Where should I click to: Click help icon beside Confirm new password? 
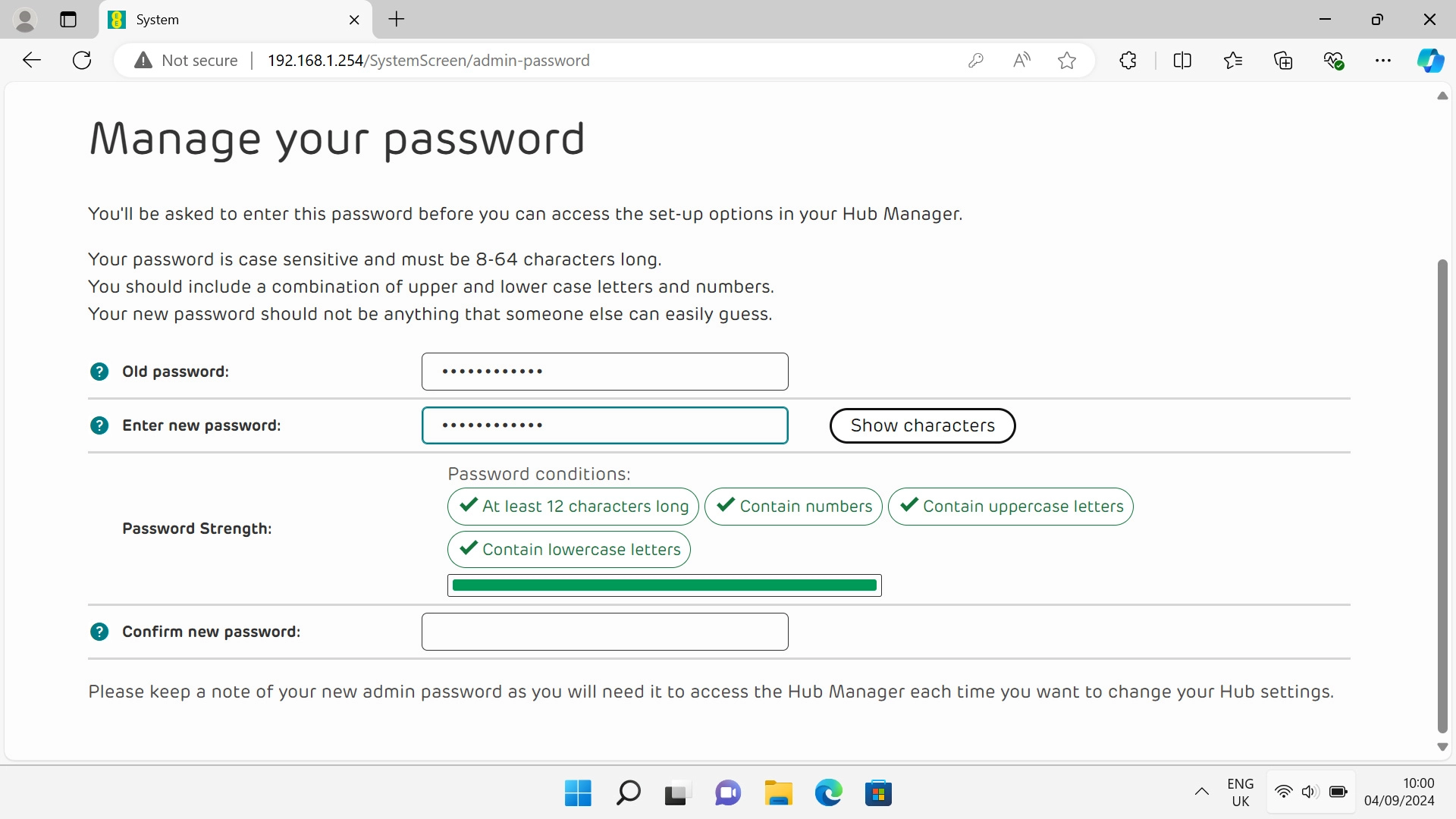(99, 632)
